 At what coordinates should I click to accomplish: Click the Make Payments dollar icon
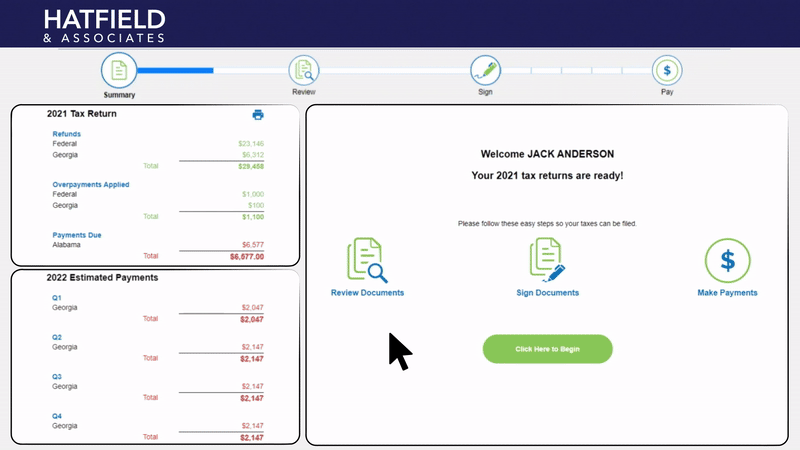coord(728,260)
